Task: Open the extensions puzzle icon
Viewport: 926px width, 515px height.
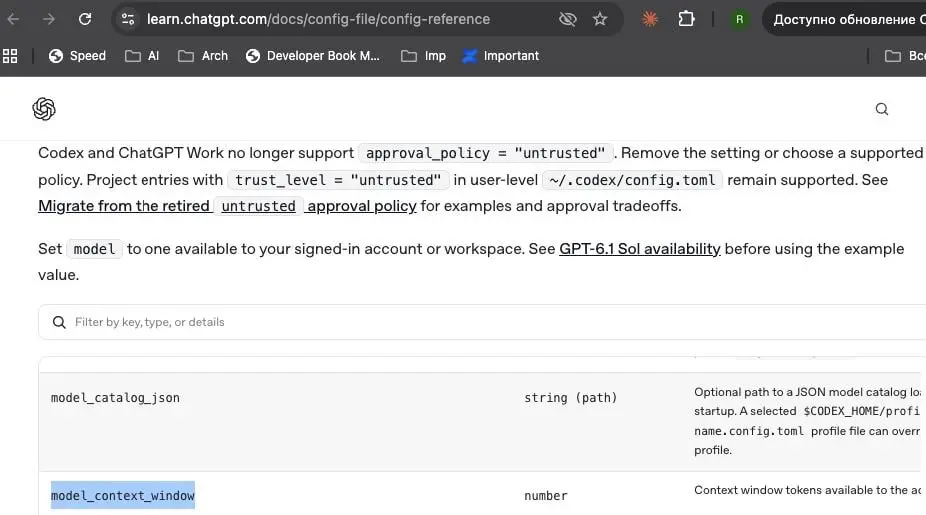Action: (x=686, y=19)
